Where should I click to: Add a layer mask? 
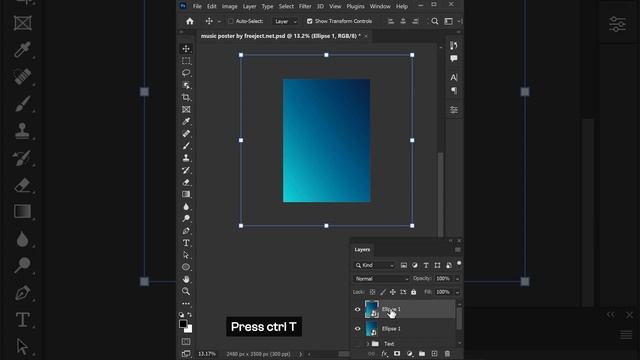397,354
